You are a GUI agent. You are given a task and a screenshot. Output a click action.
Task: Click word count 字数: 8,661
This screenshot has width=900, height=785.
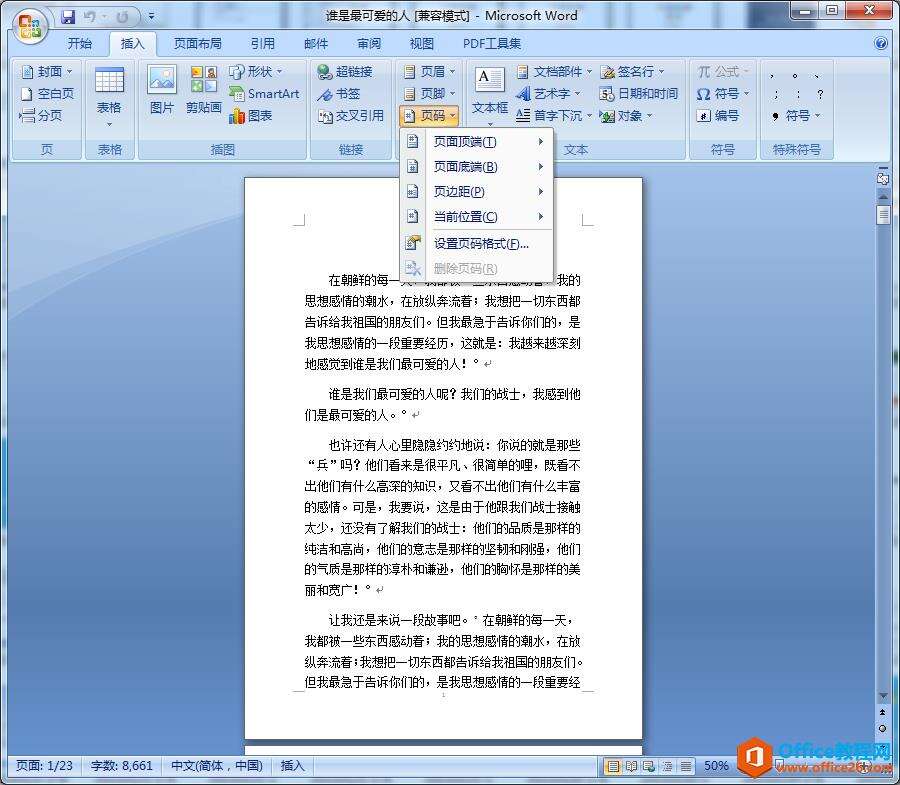122,766
